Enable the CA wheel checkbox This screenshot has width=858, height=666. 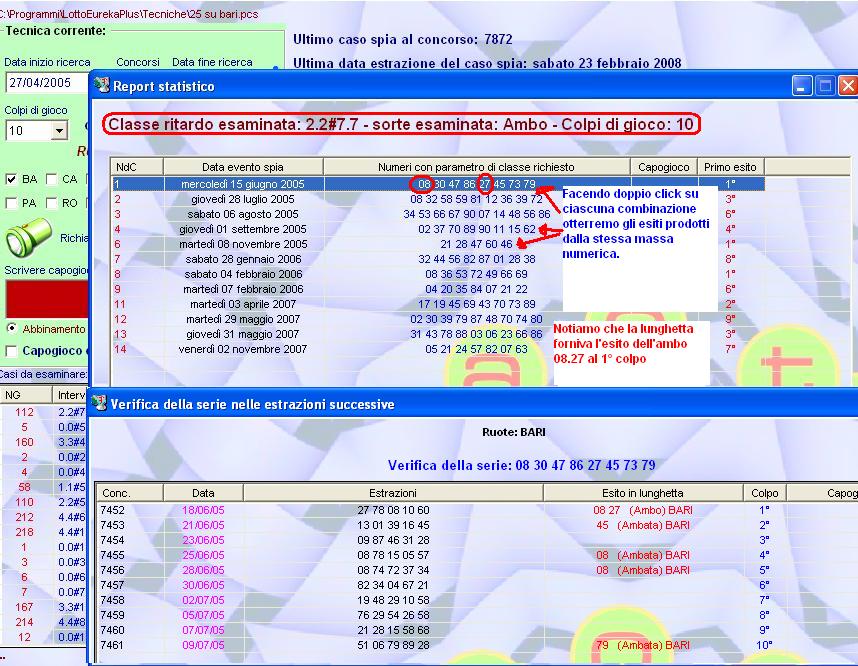pos(51,179)
